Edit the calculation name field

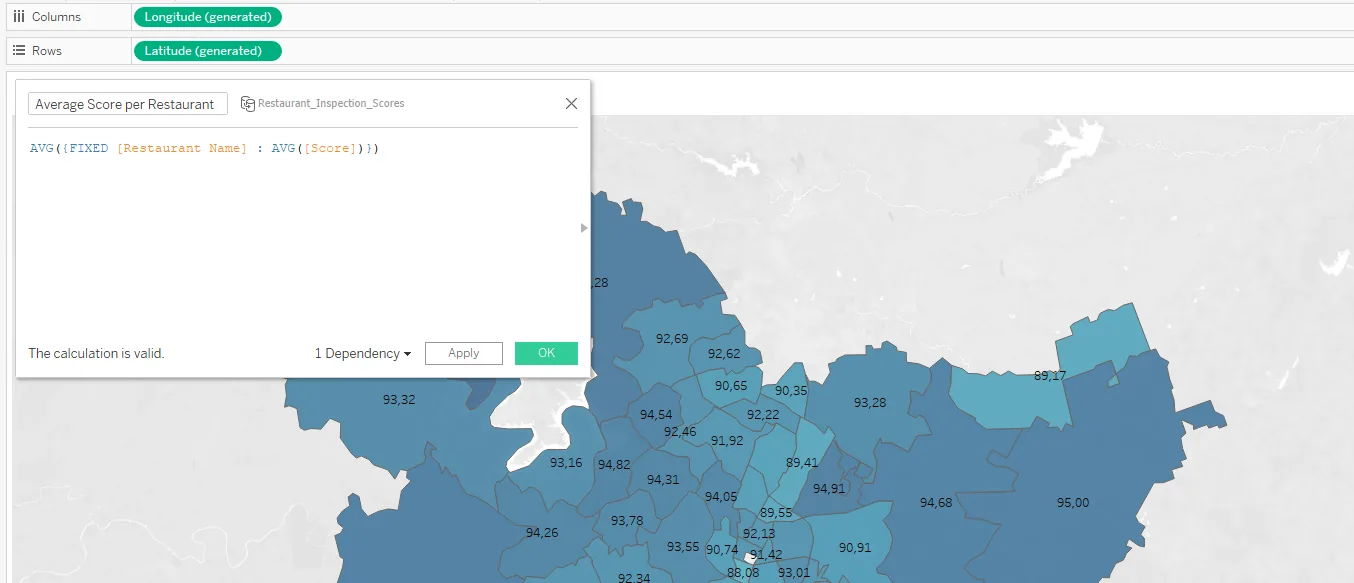(x=128, y=104)
